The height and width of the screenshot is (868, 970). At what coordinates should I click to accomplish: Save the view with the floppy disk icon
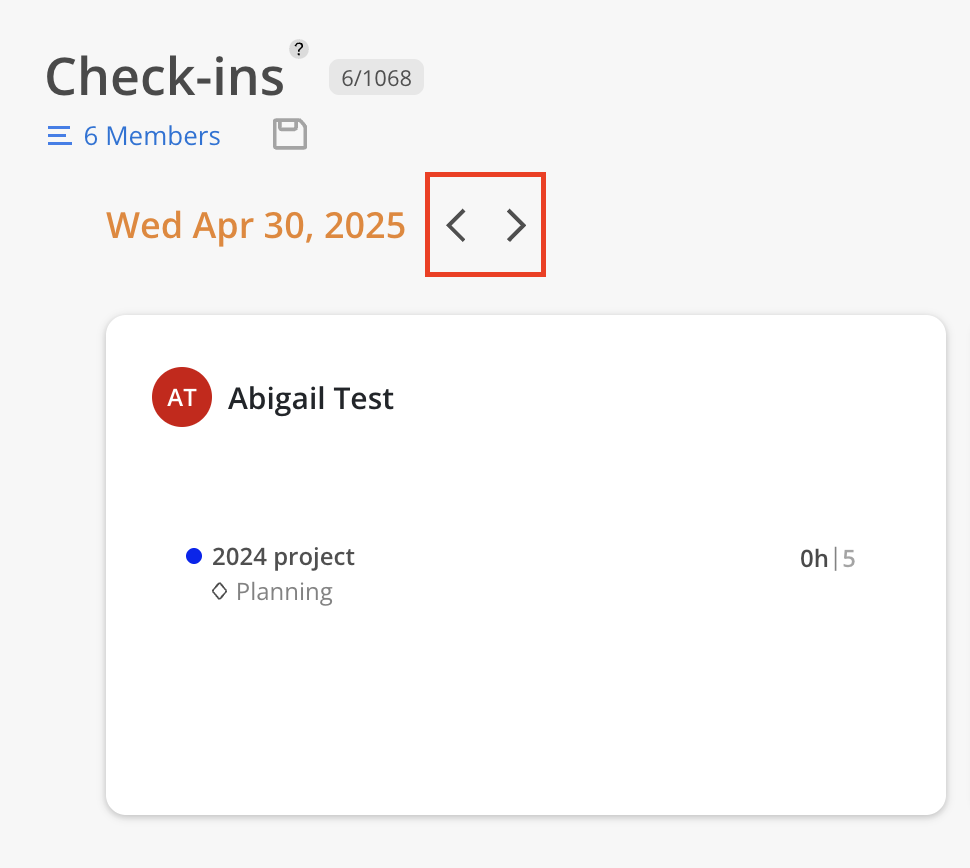coord(290,134)
